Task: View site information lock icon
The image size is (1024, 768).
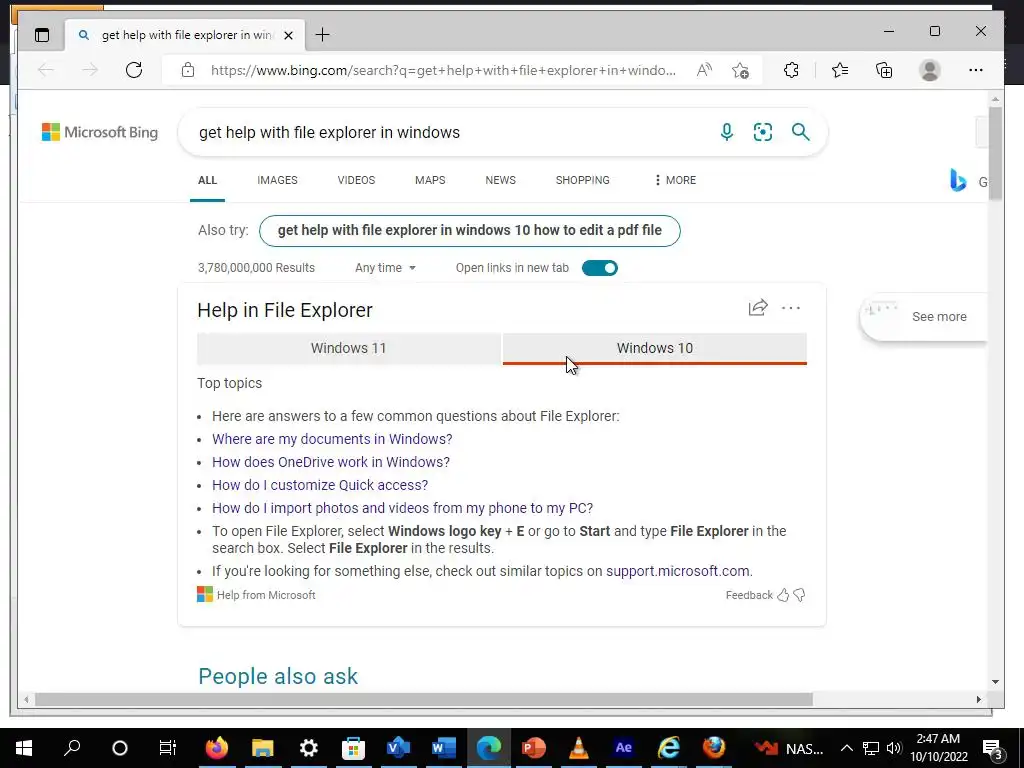Action: tap(188, 70)
